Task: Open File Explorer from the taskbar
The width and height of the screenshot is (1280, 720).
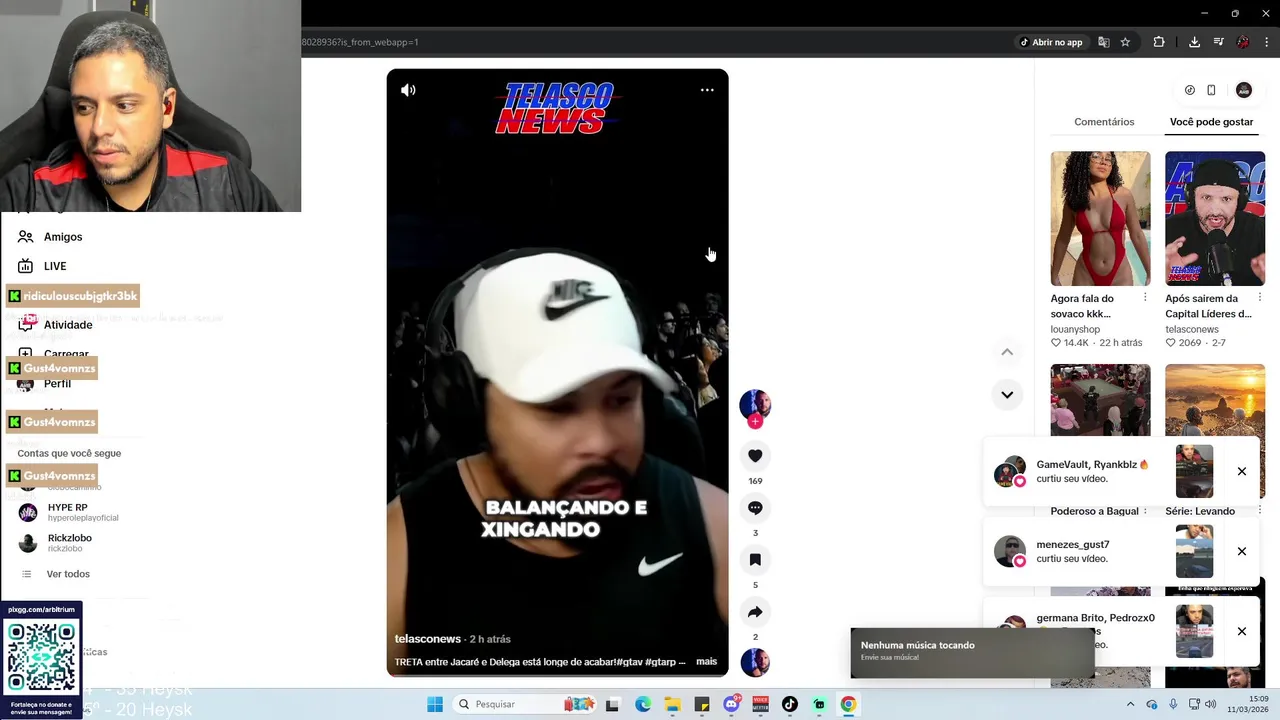Action: point(673,704)
